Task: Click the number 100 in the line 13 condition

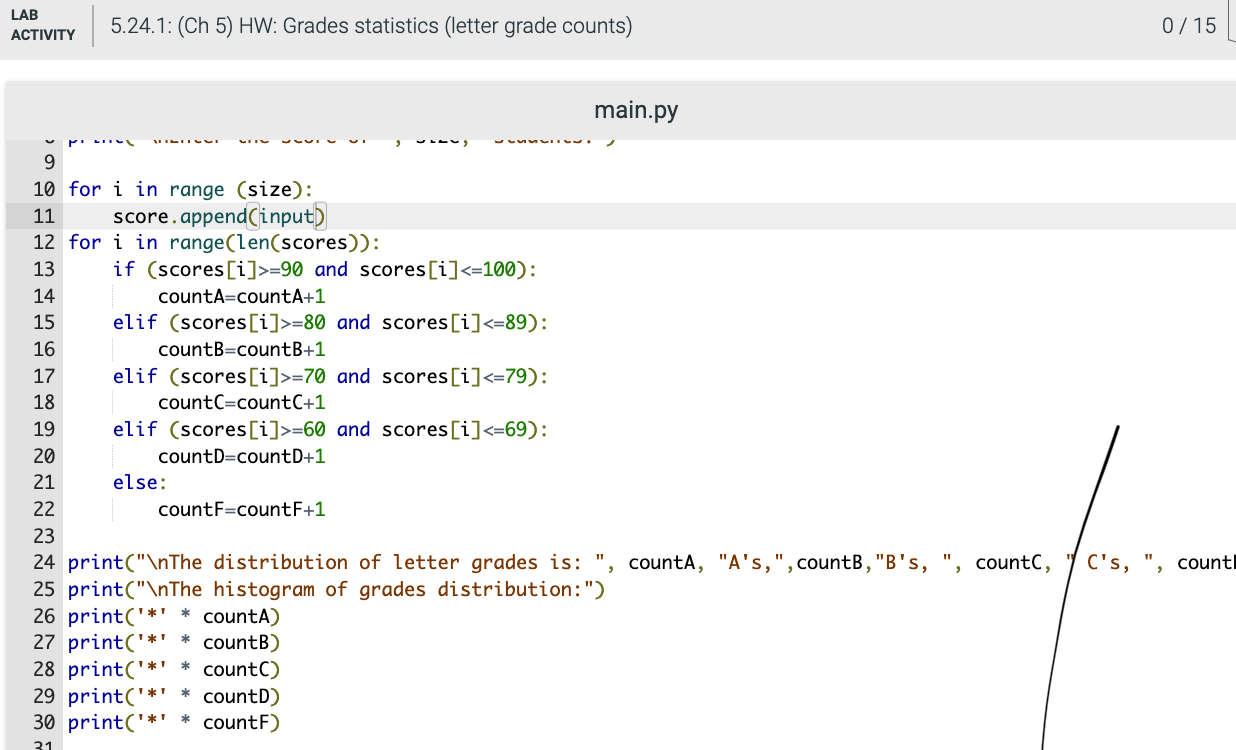Action: point(499,269)
